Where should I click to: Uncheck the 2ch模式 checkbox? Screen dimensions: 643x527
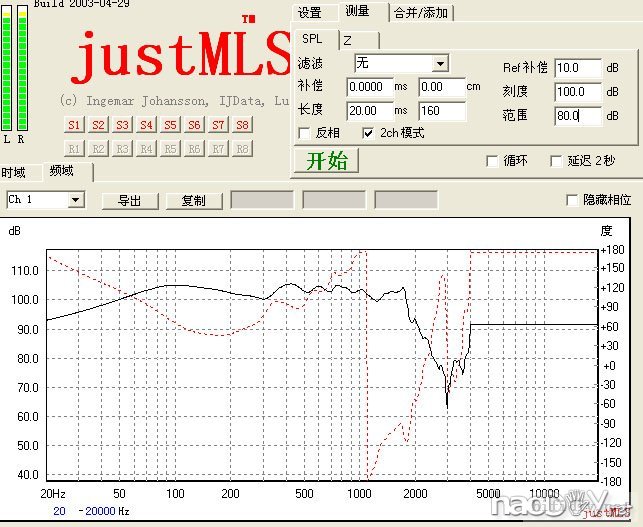pos(368,133)
